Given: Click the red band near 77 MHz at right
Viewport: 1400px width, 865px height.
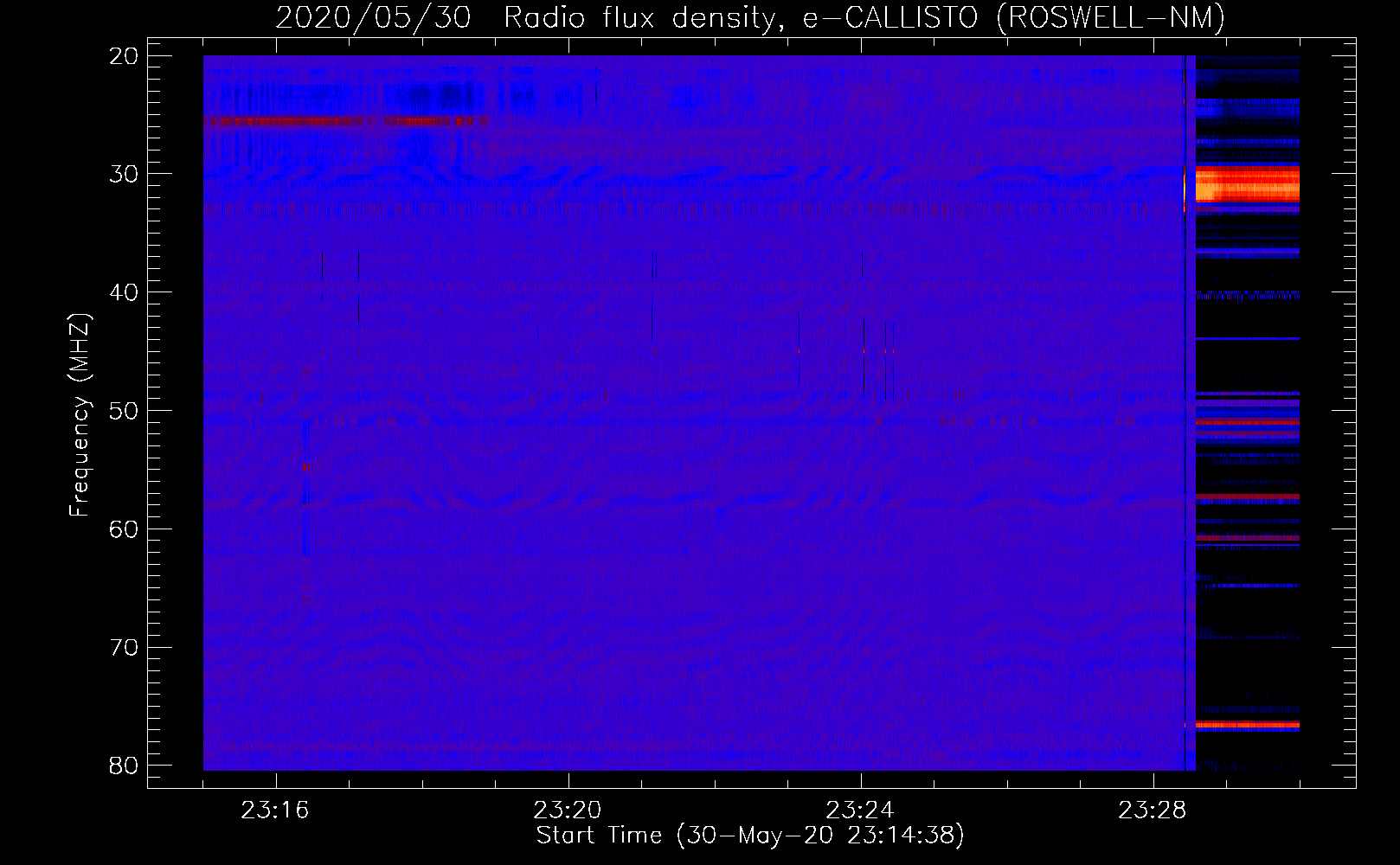Looking at the screenshot, I should tap(1247, 725).
